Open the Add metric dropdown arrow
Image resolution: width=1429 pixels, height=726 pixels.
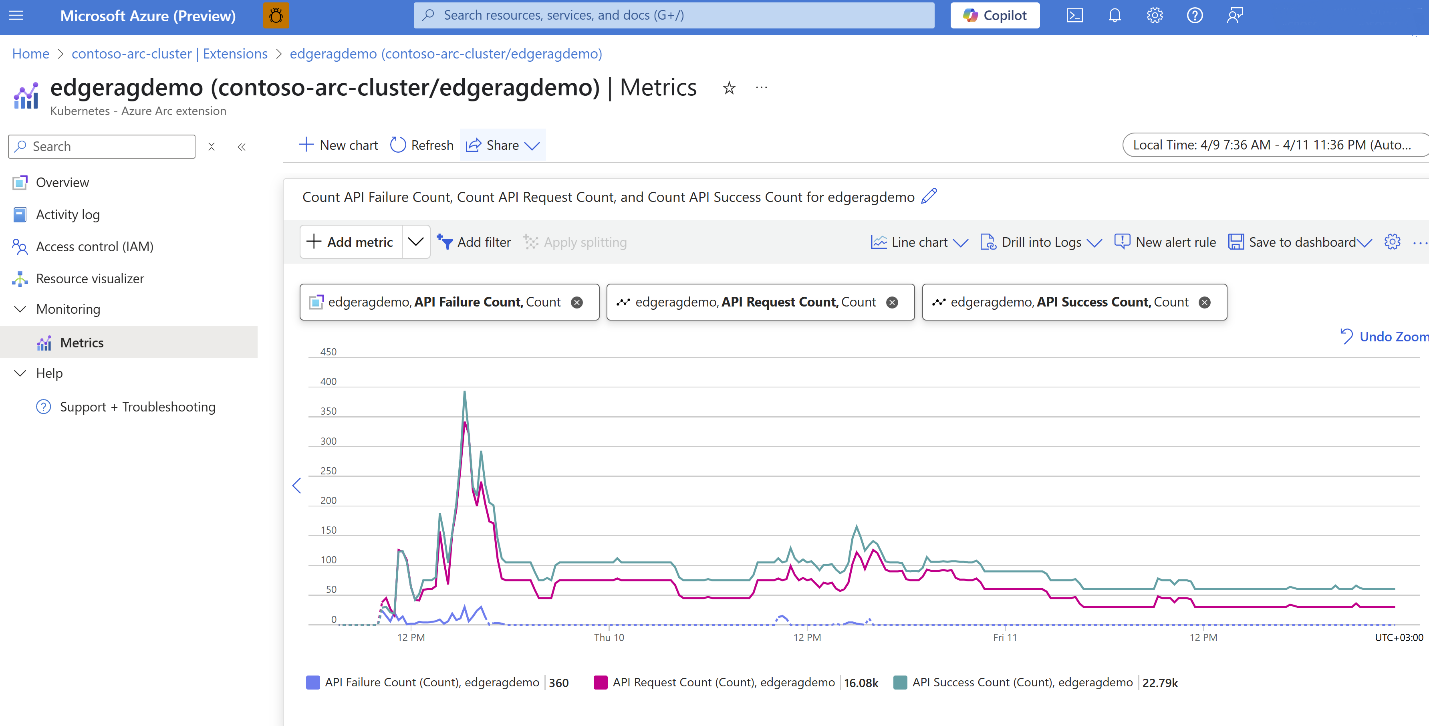(416, 242)
